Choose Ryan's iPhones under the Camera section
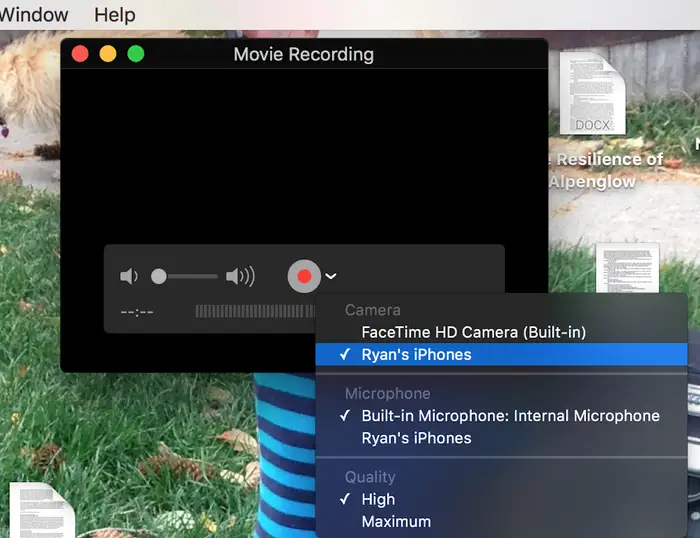700x538 pixels. [x=416, y=354]
